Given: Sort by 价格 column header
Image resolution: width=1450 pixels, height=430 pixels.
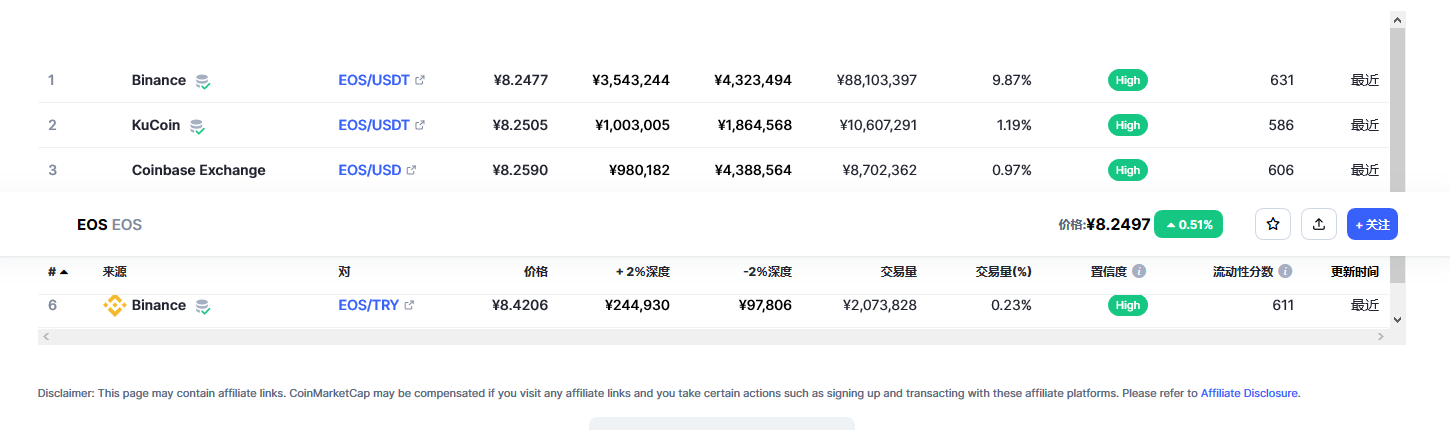Looking at the screenshot, I should pyautogui.click(x=536, y=271).
